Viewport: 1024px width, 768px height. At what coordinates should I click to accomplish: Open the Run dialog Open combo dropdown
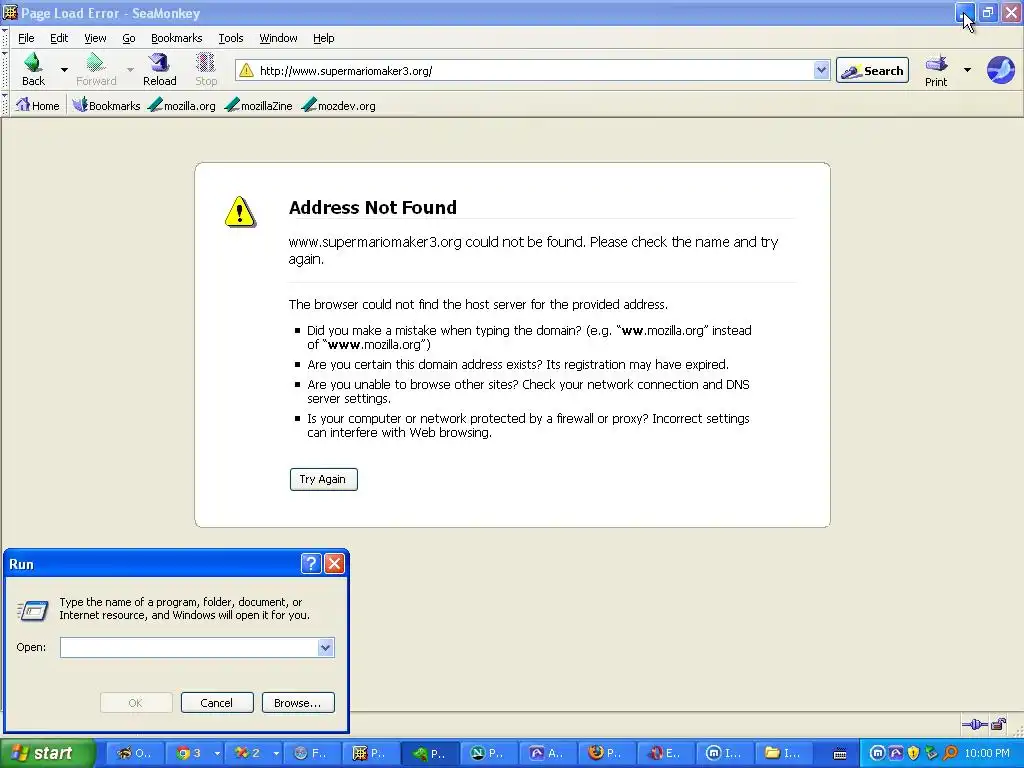(x=325, y=647)
